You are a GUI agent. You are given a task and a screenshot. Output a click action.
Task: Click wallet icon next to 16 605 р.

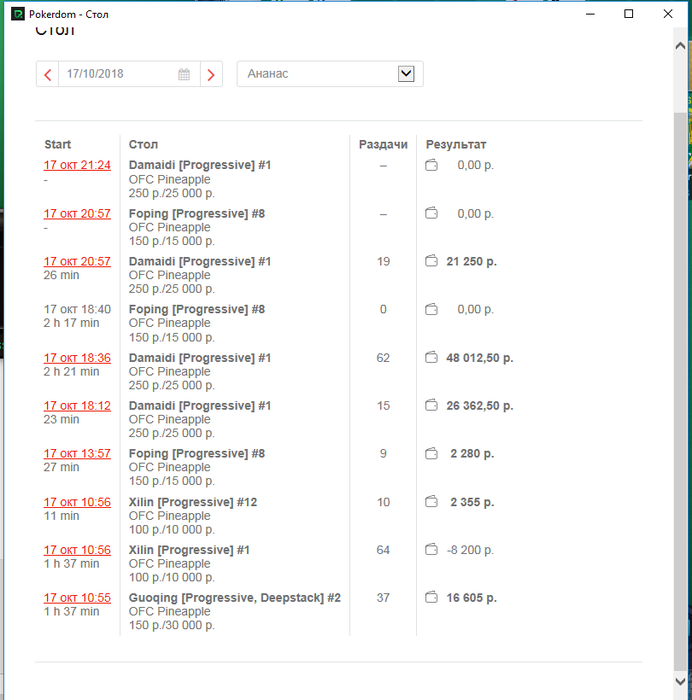point(431,597)
